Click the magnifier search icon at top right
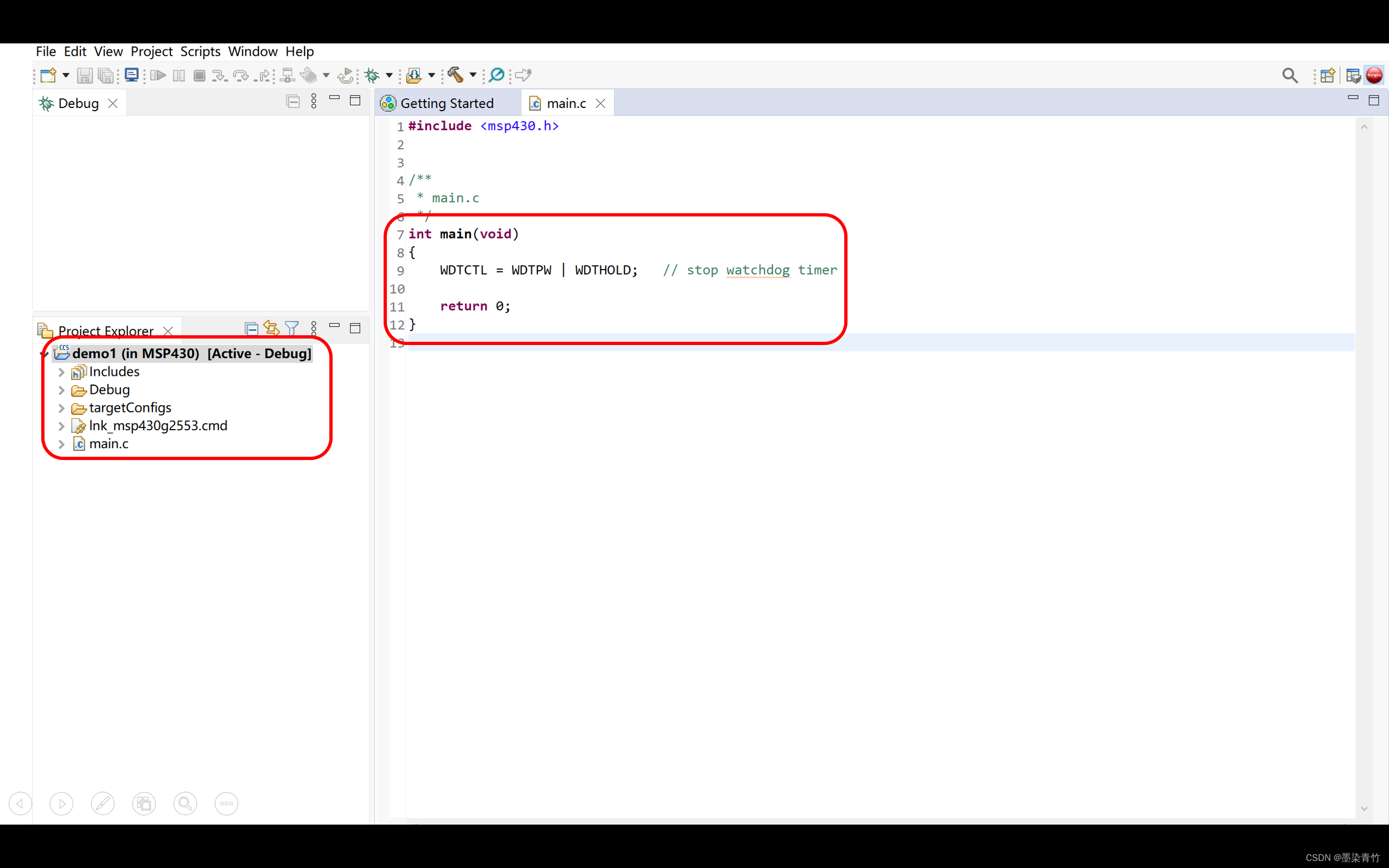This screenshot has height=868, width=1389. 1290,75
